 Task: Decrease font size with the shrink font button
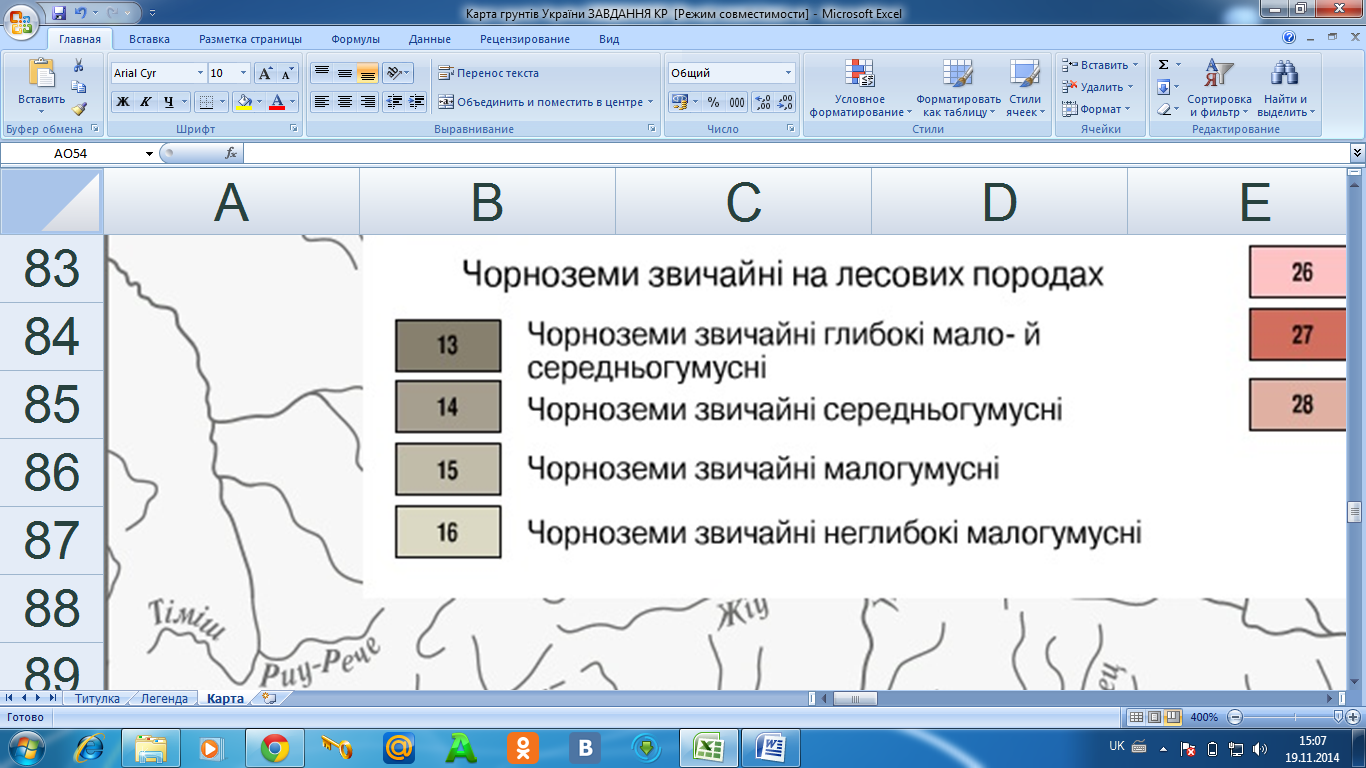click(288, 73)
